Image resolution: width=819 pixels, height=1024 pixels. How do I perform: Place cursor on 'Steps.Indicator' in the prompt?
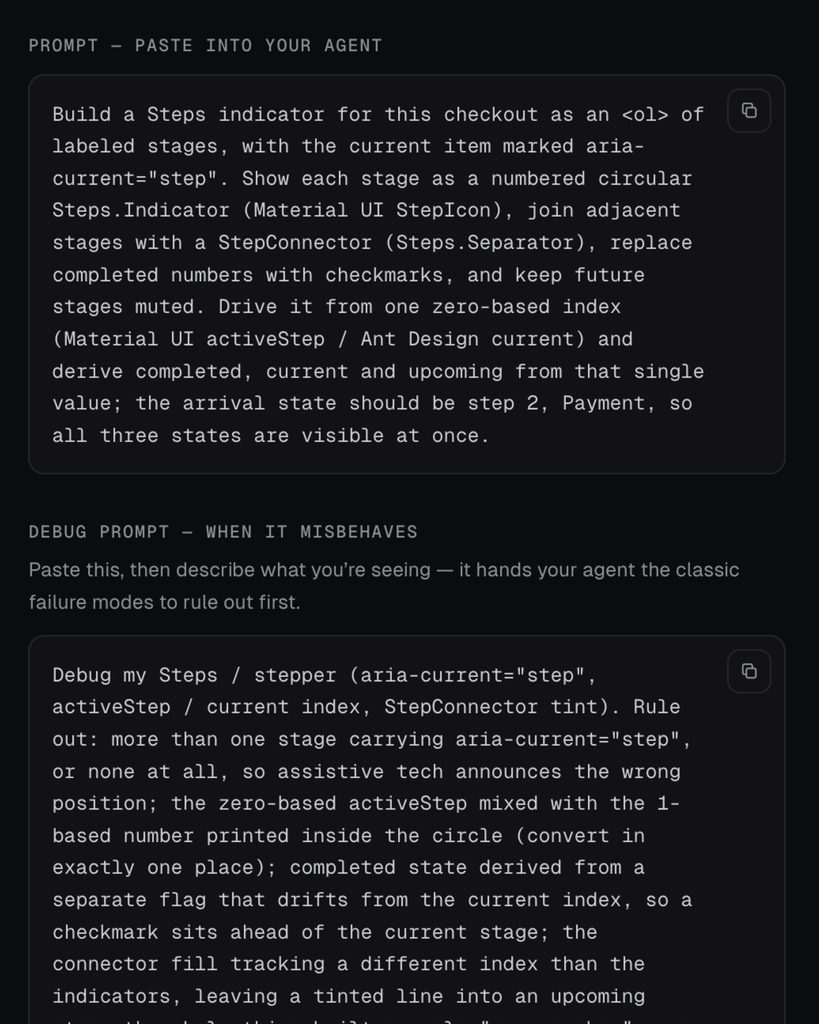141,210
